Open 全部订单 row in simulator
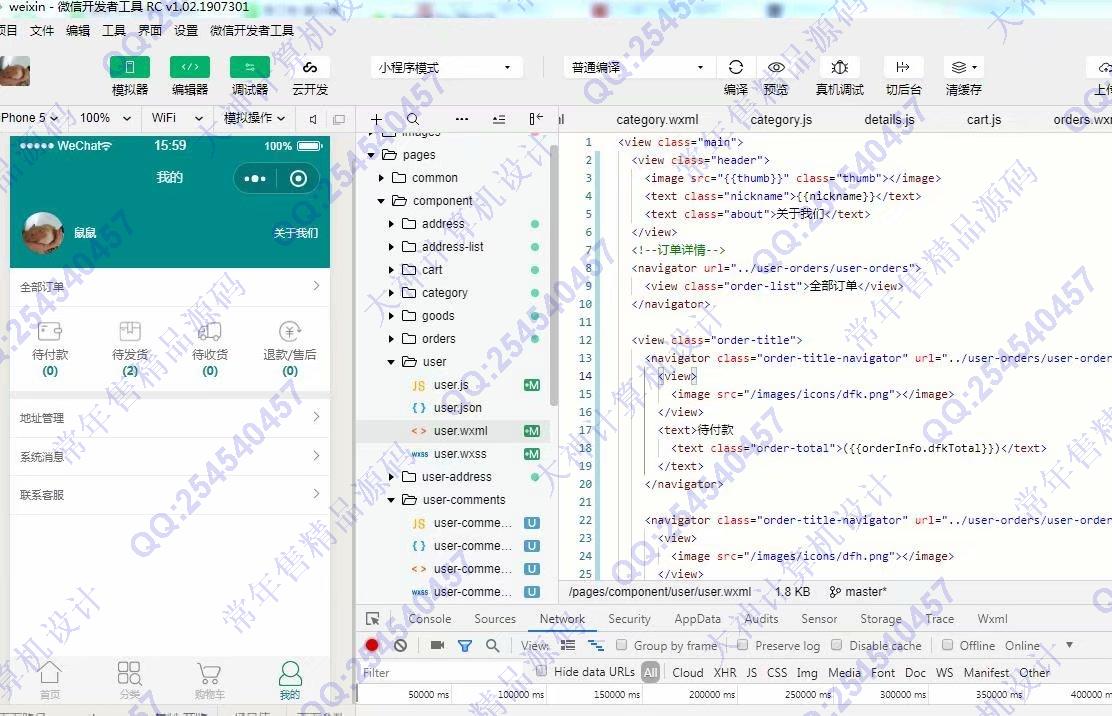This screenshot has width=1112, height=716. (x=169, y=286)
